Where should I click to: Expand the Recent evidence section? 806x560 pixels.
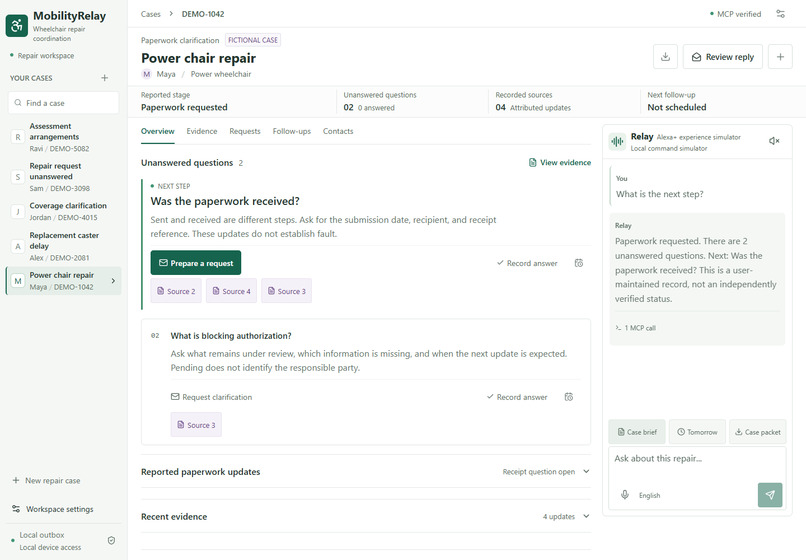[x=365, y=516]
